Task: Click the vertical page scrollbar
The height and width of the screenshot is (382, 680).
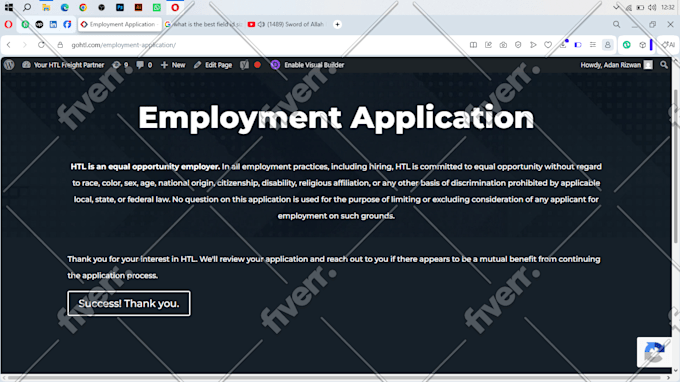Action: pos(676,167)
